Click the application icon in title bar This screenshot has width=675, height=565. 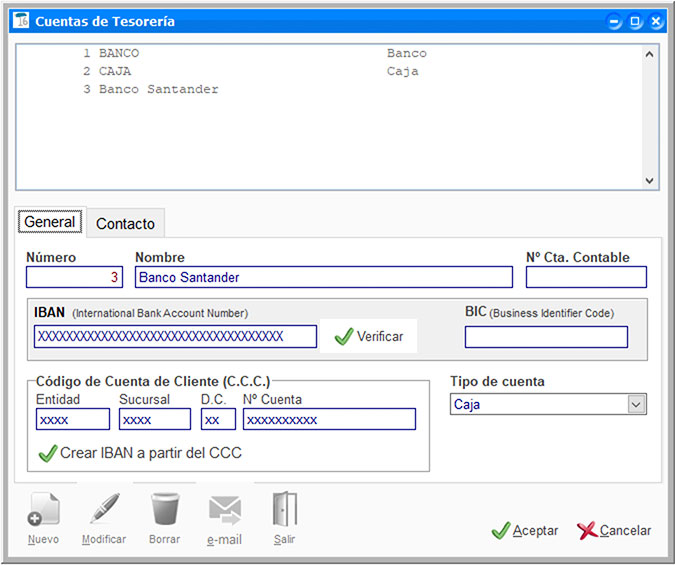pyautogui.click(x=21, y=20)
